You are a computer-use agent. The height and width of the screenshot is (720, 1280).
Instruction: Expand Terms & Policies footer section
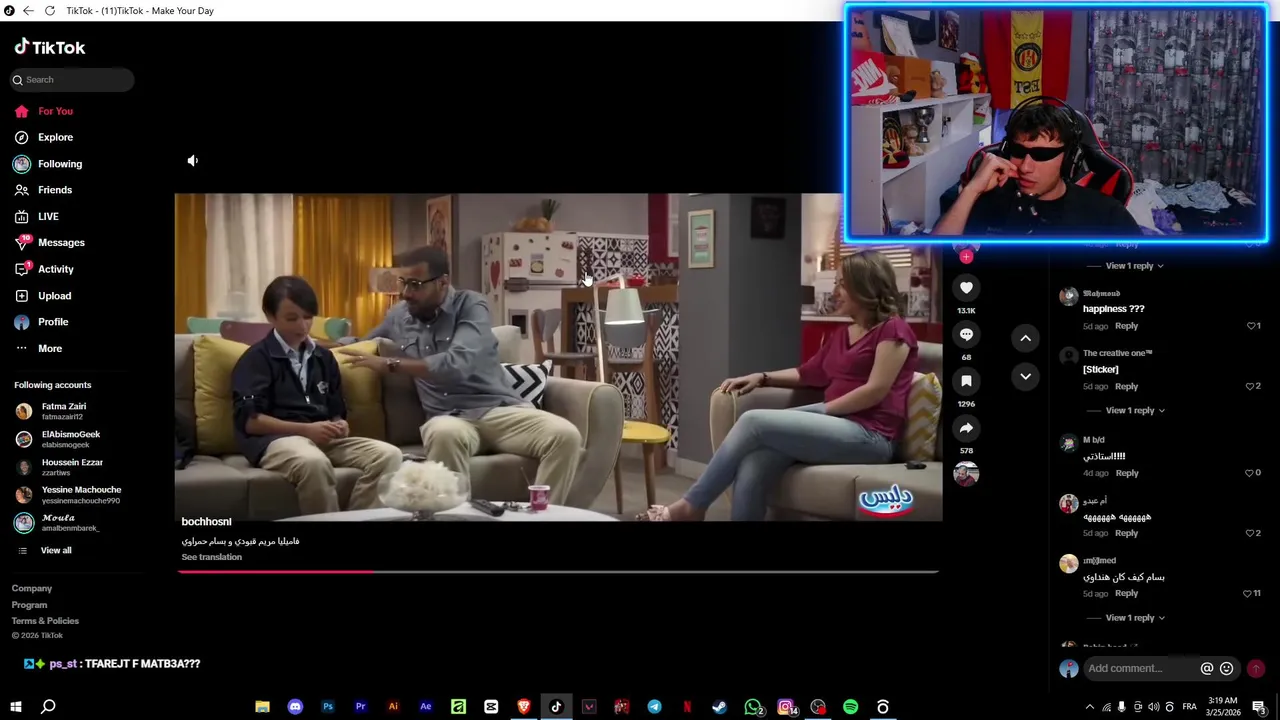click(45, 621)
